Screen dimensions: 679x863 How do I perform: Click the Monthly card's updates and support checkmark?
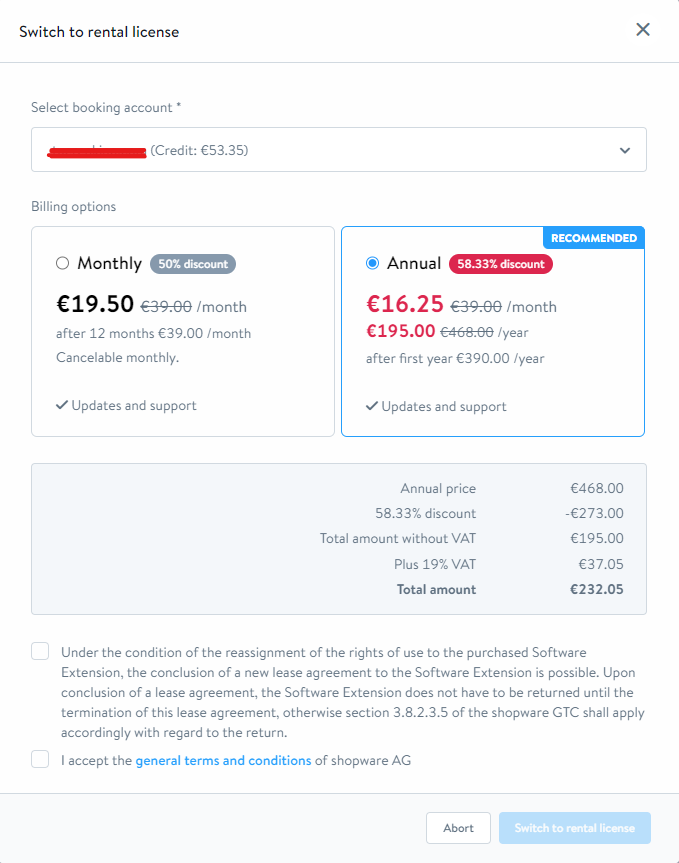(62, 406)
